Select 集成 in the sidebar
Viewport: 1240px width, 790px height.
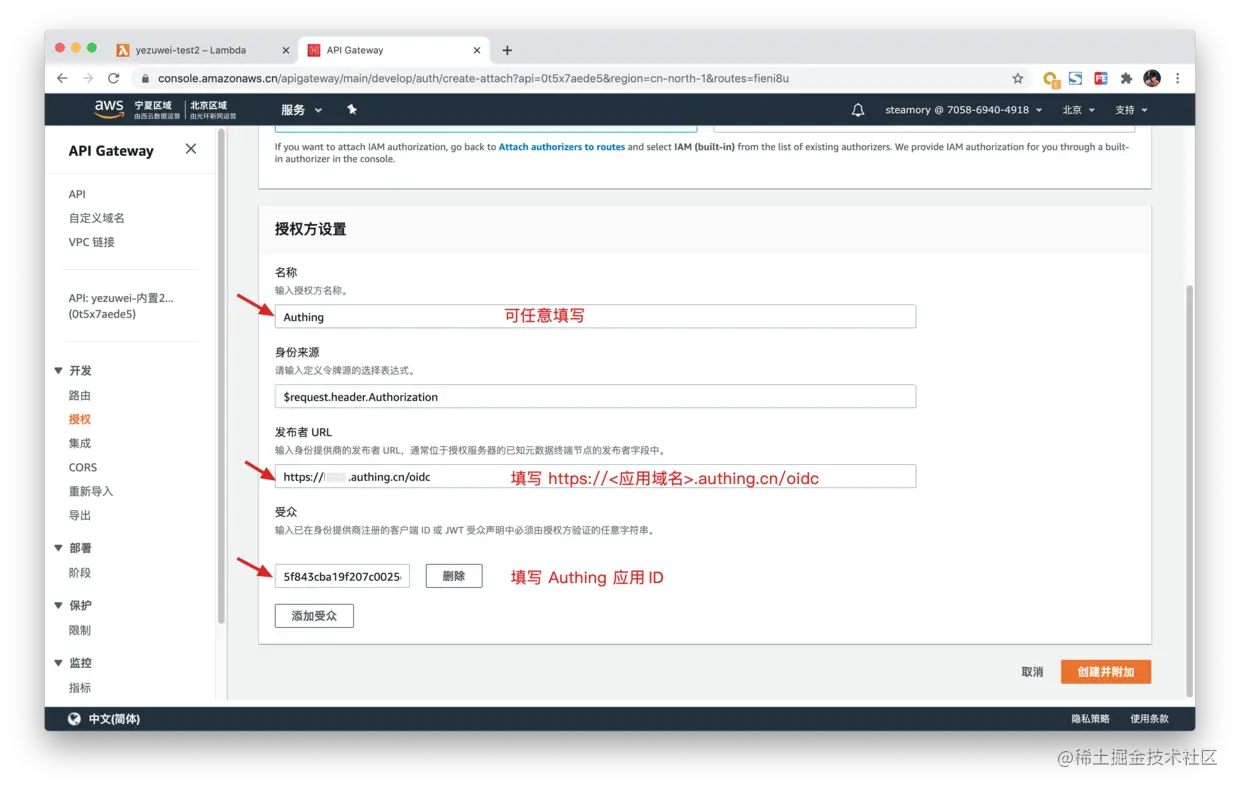pos(79,443)
